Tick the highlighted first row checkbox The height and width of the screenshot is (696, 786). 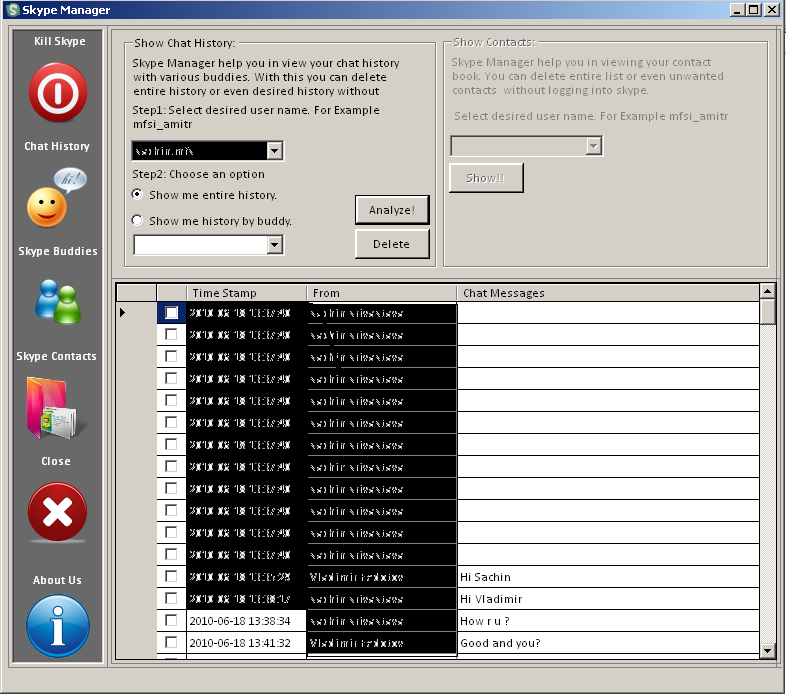point(171,313)
